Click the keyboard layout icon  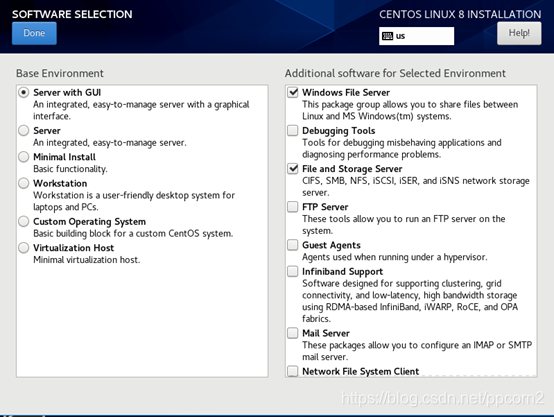point(387,36)
